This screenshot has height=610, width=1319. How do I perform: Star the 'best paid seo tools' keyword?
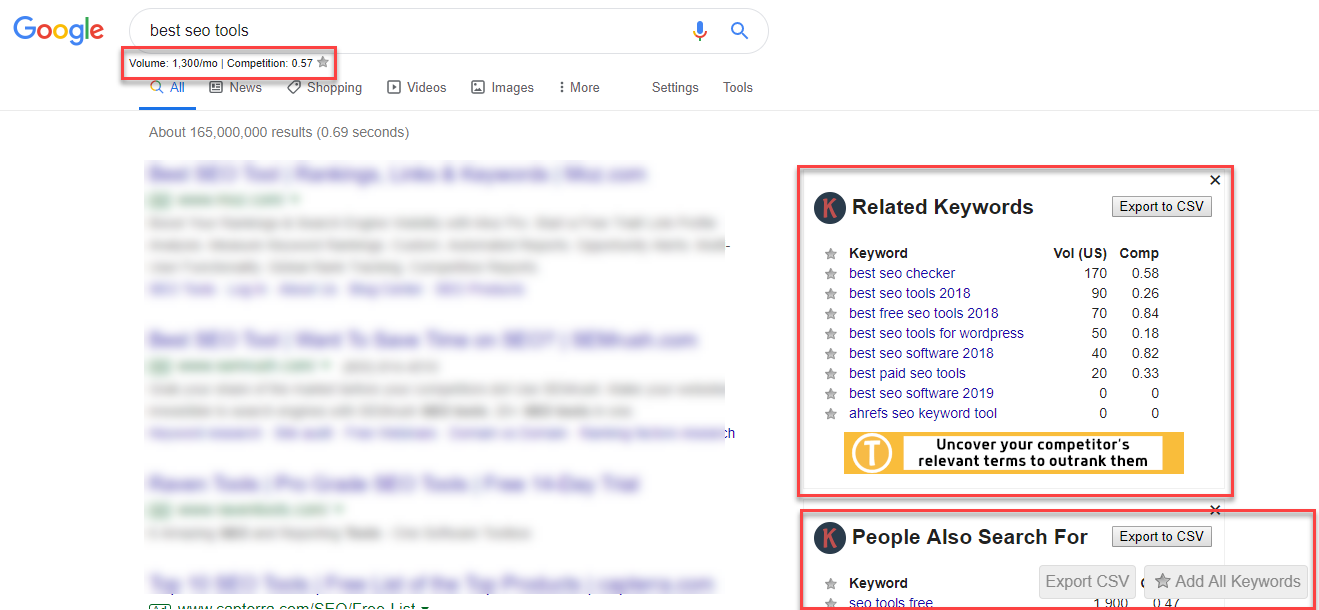pyautogui.click(x=830, y=374)
